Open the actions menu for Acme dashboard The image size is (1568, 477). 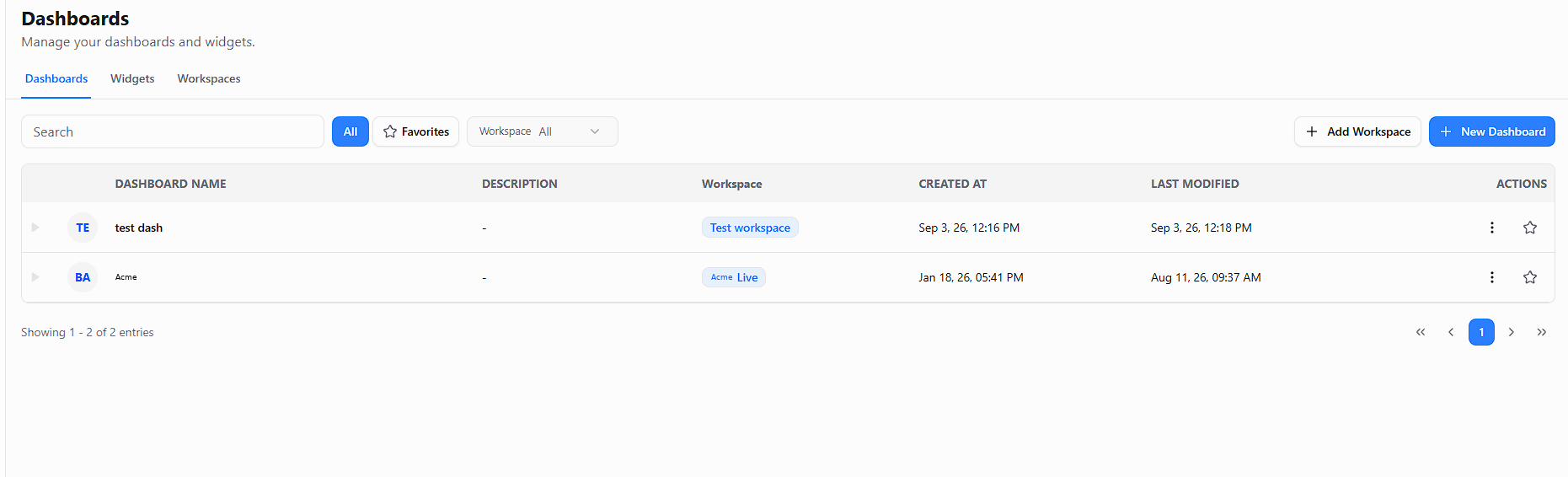click(1491, 277)
